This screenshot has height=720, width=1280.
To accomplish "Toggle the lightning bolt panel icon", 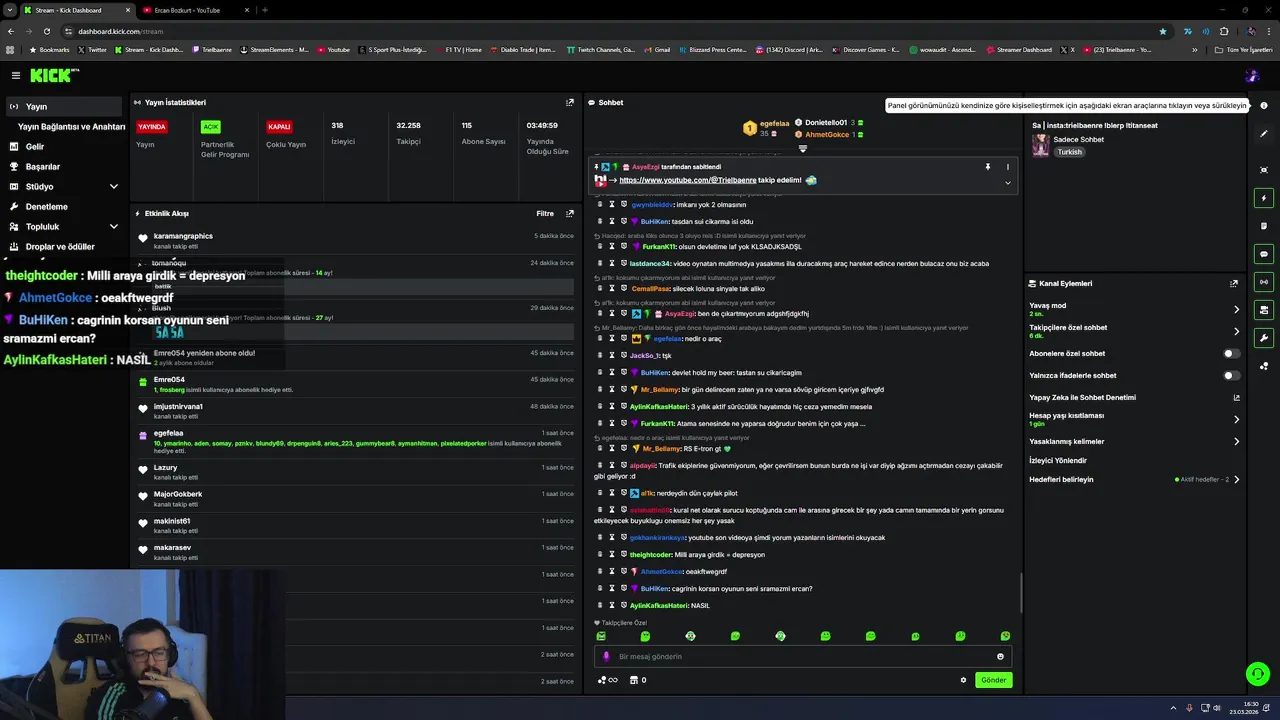I will click(1264, 198).
